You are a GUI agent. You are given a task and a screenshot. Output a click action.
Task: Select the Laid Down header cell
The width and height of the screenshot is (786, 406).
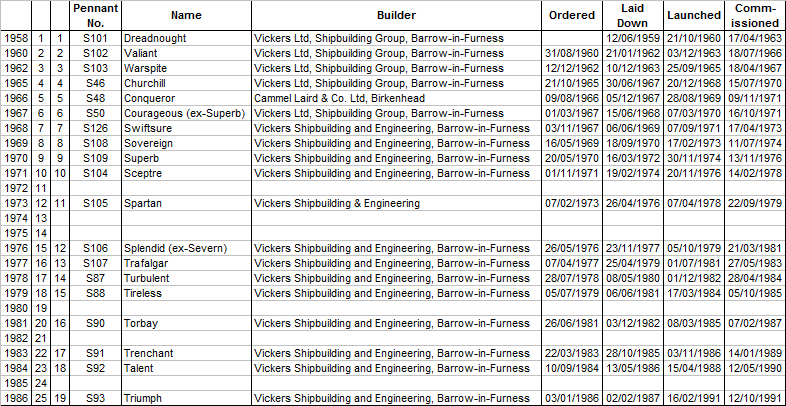coord(633,16)
